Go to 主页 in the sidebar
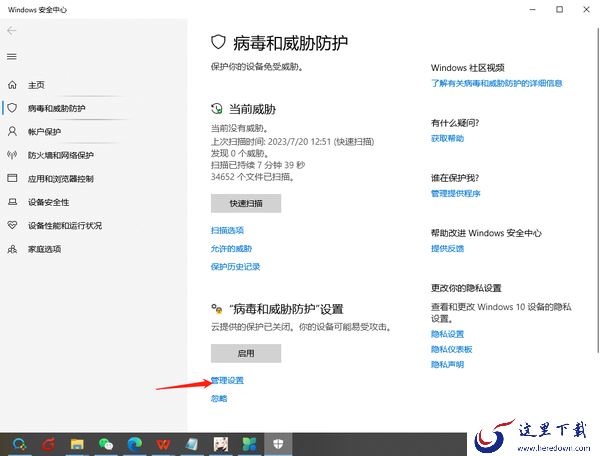600x456 pixels. click(x=36, y=85)
